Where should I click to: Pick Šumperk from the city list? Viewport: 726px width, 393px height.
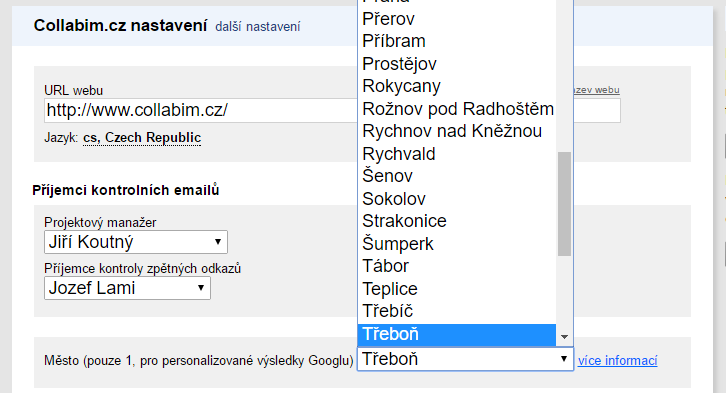(457, 243)
